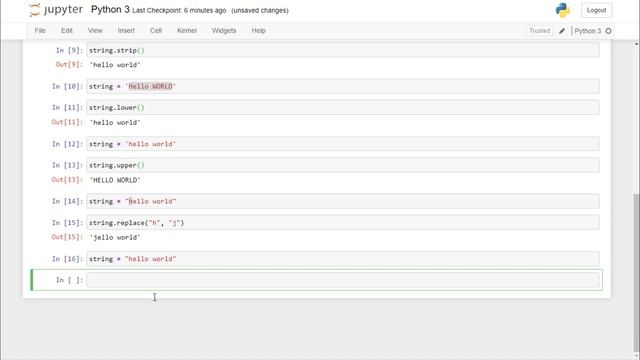Open the Help menu
Viewport: 640px width, 360px height.
coord(258,31)
